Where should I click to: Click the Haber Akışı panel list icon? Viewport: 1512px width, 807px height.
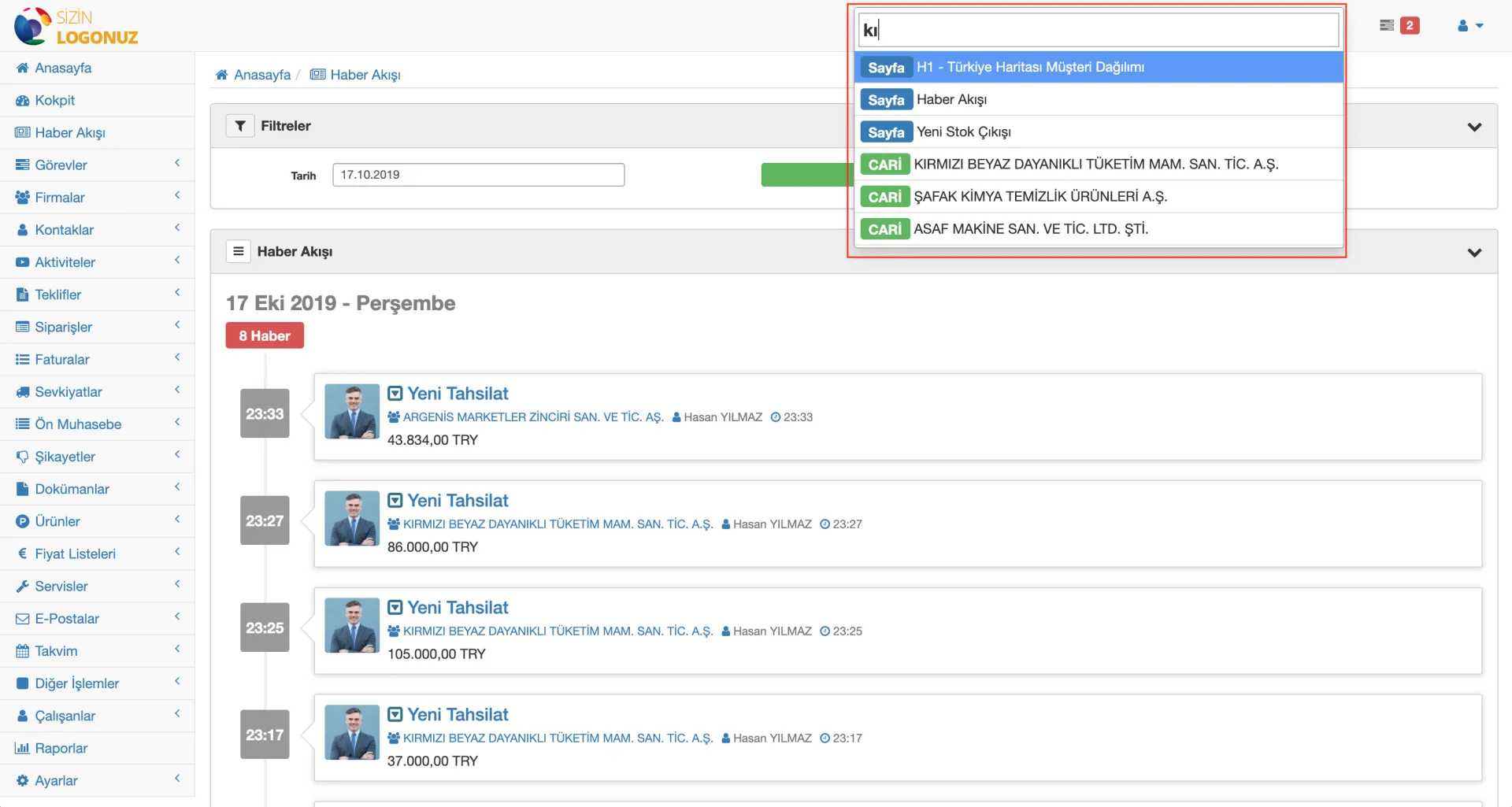click(x=238, y=251)
